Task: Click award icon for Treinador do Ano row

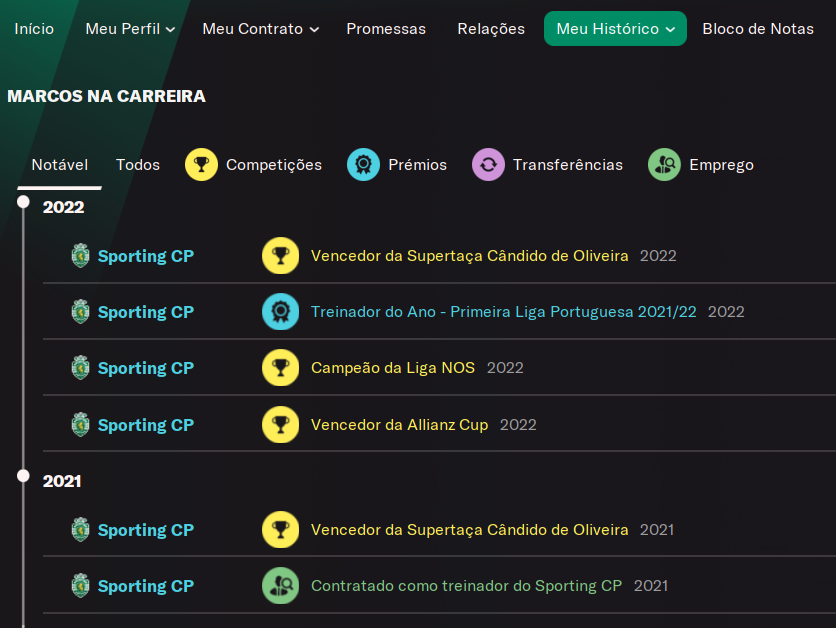Action: point(280,312)
